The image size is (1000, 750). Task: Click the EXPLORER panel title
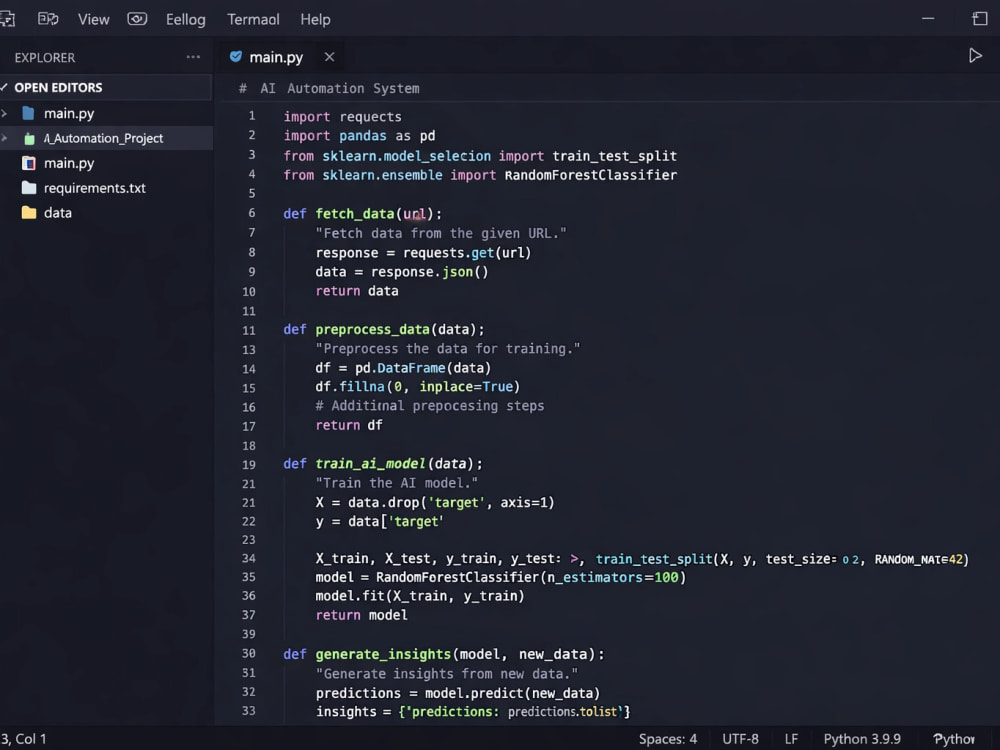(x=45, y=57)
